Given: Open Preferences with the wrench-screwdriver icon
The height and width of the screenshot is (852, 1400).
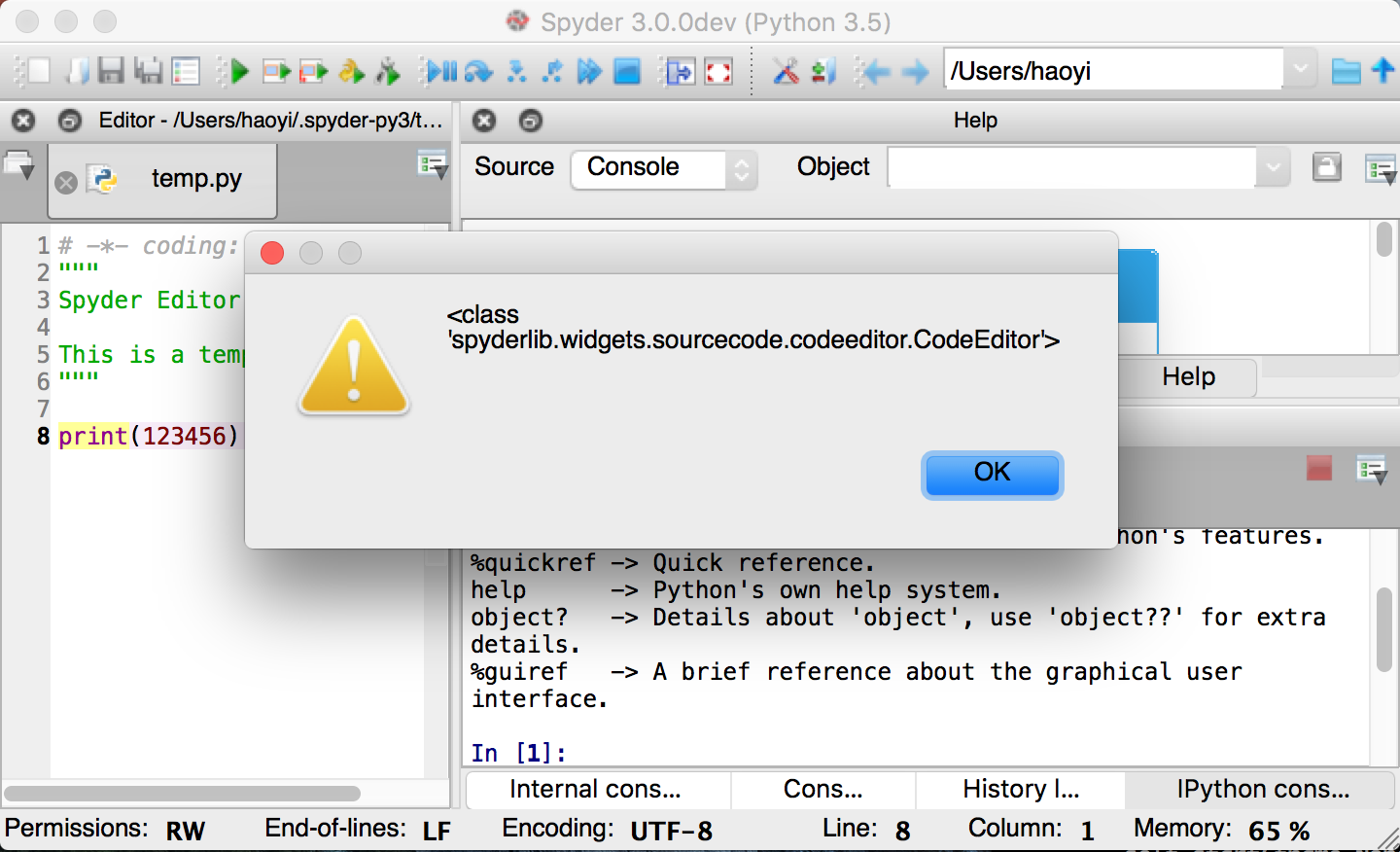Looking at the screenshot, I should pyautogui.click(x=786, y=71).
